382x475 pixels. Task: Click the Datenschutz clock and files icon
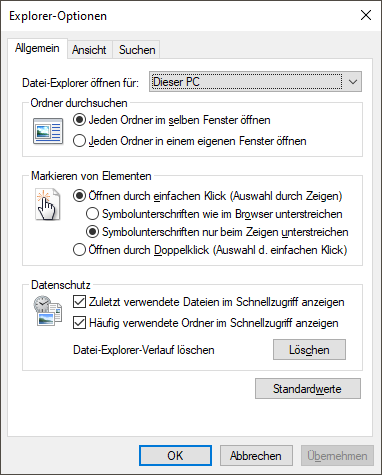click(48, 310)
